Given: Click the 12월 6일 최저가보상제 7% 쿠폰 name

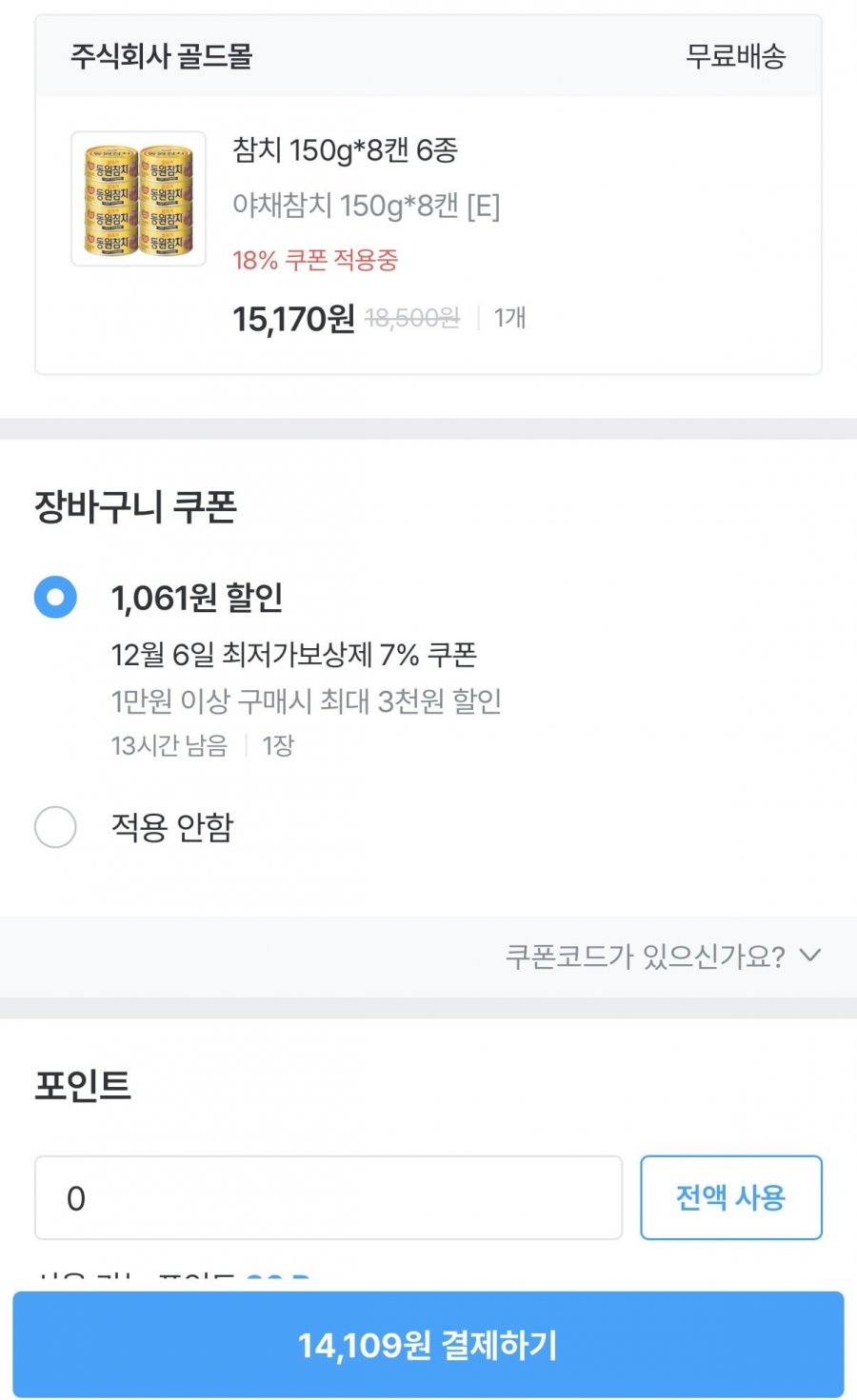Looking at the screenshot, I should coord(293,655).
